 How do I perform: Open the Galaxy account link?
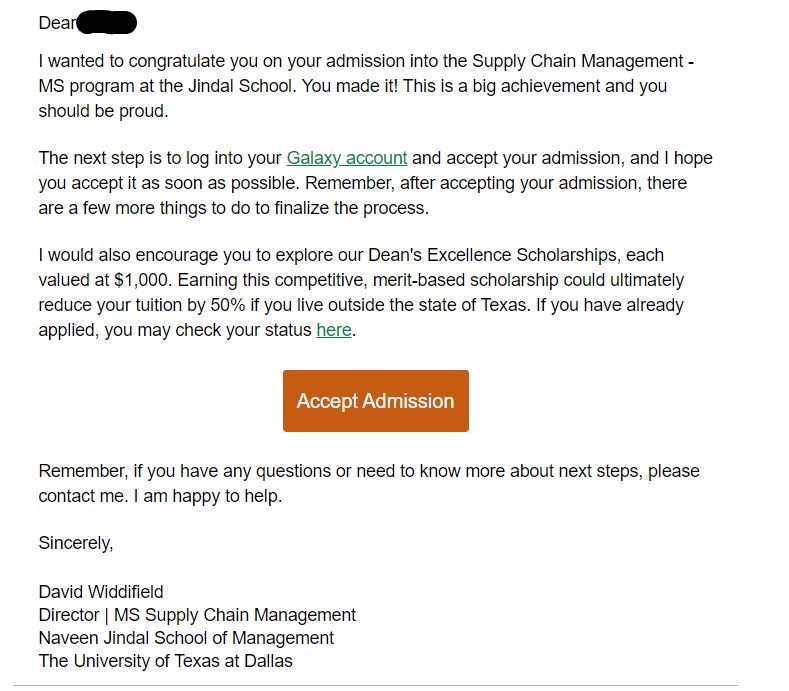347,158
